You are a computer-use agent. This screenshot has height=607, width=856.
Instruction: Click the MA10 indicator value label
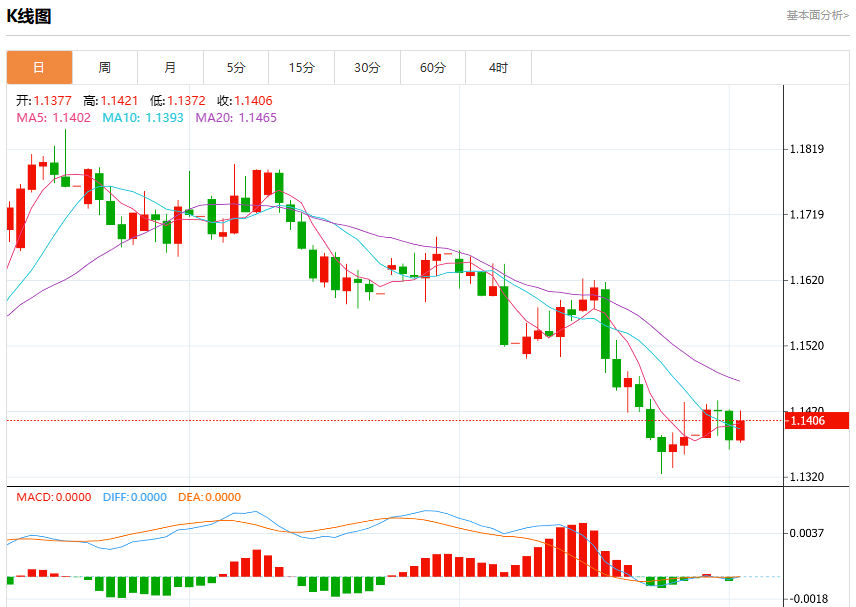tap(143, 118)
